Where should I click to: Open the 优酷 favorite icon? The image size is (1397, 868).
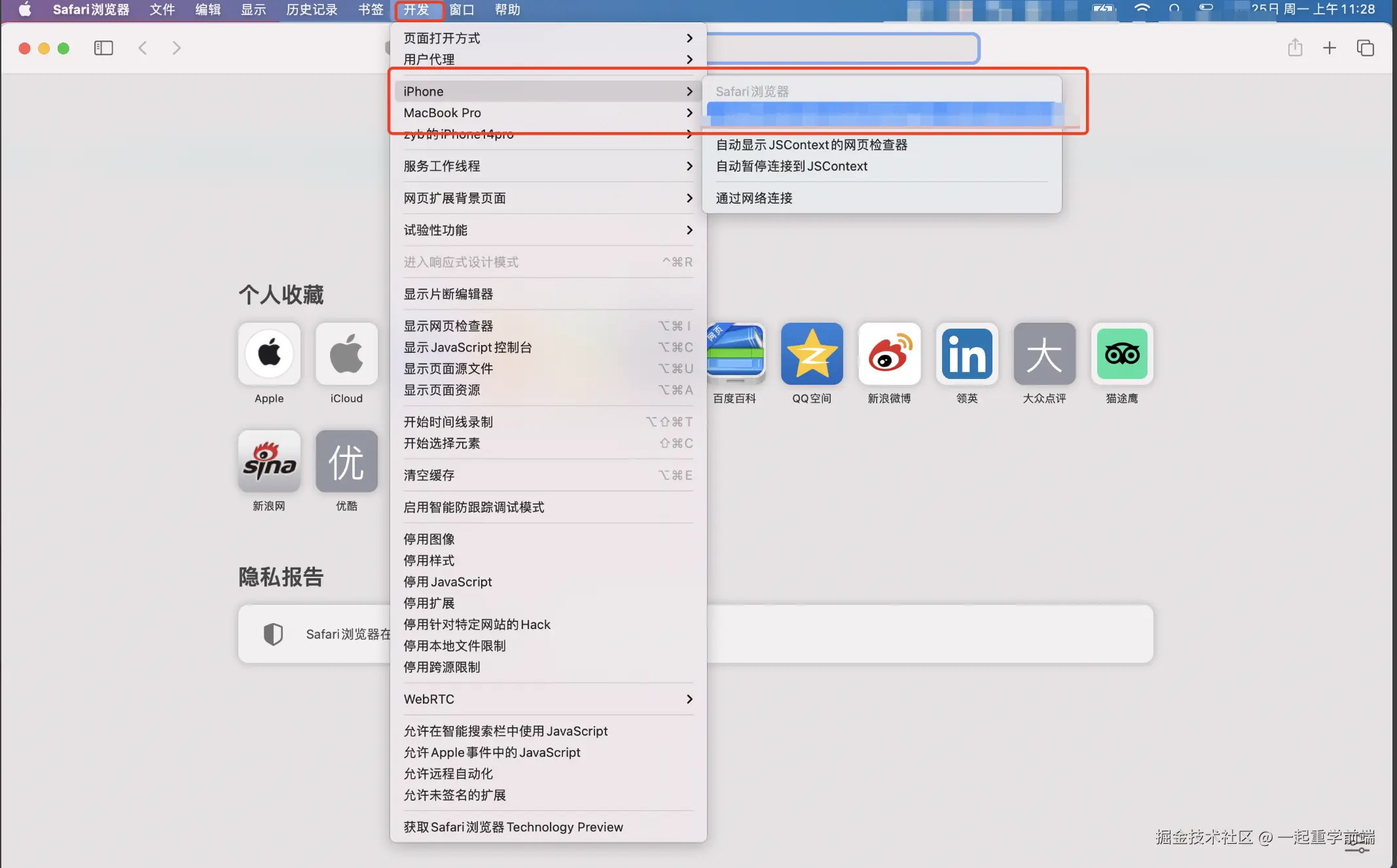coord(346,461)
